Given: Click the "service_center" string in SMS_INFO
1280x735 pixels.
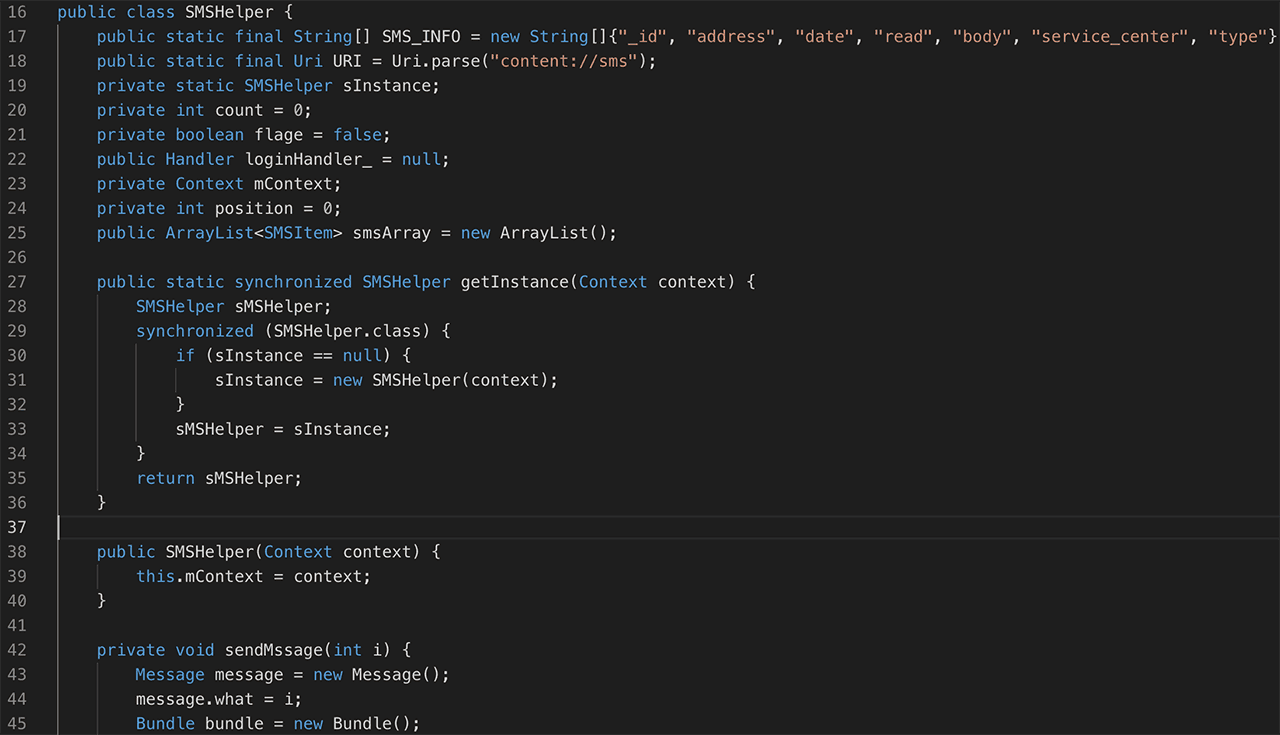Looking at the screenshot, I should (x=1110, y=37).
